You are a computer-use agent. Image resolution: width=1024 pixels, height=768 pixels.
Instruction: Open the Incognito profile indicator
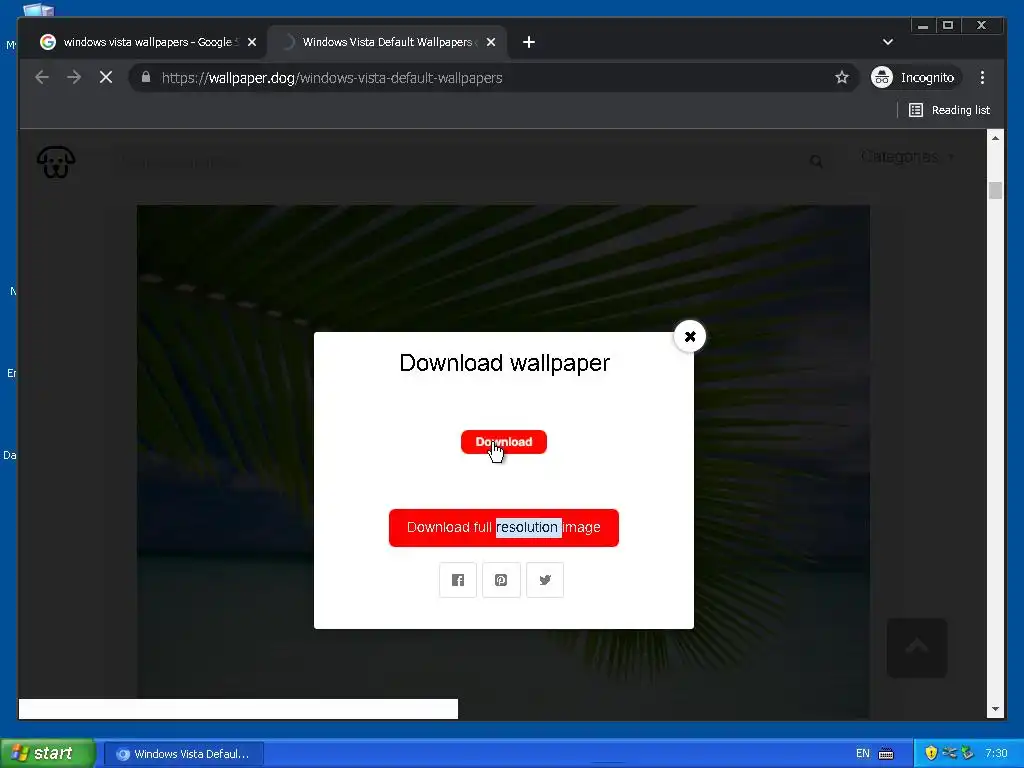pyautogui.click(x=915, y=78)
